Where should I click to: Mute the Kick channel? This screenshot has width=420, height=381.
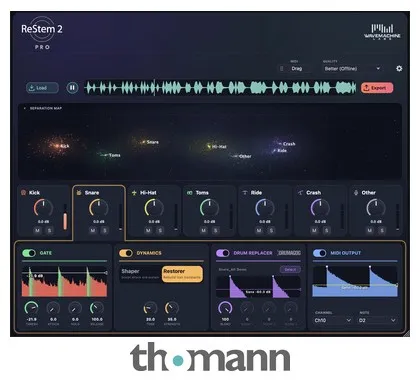[37, 230]
